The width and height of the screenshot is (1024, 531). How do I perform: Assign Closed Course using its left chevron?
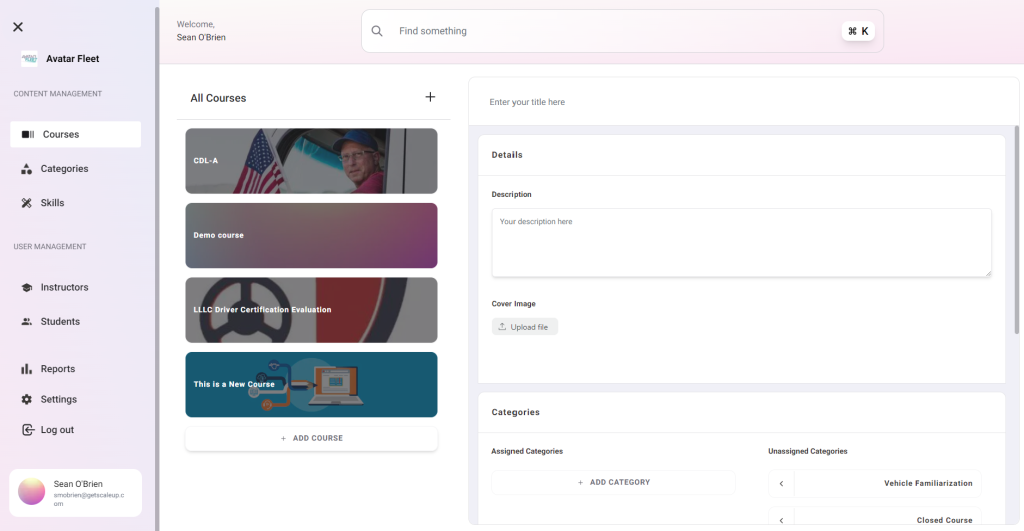tap(781, 519)
